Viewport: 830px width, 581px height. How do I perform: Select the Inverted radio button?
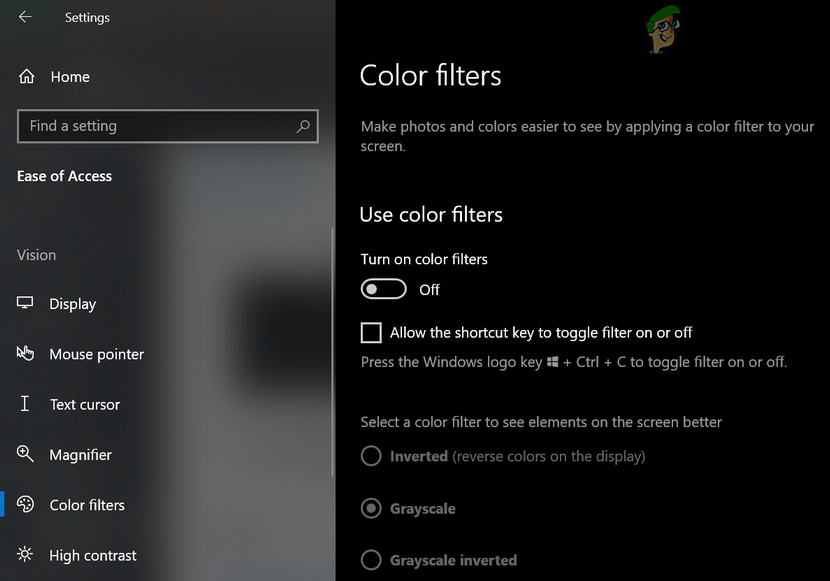[x=371, y=456]
